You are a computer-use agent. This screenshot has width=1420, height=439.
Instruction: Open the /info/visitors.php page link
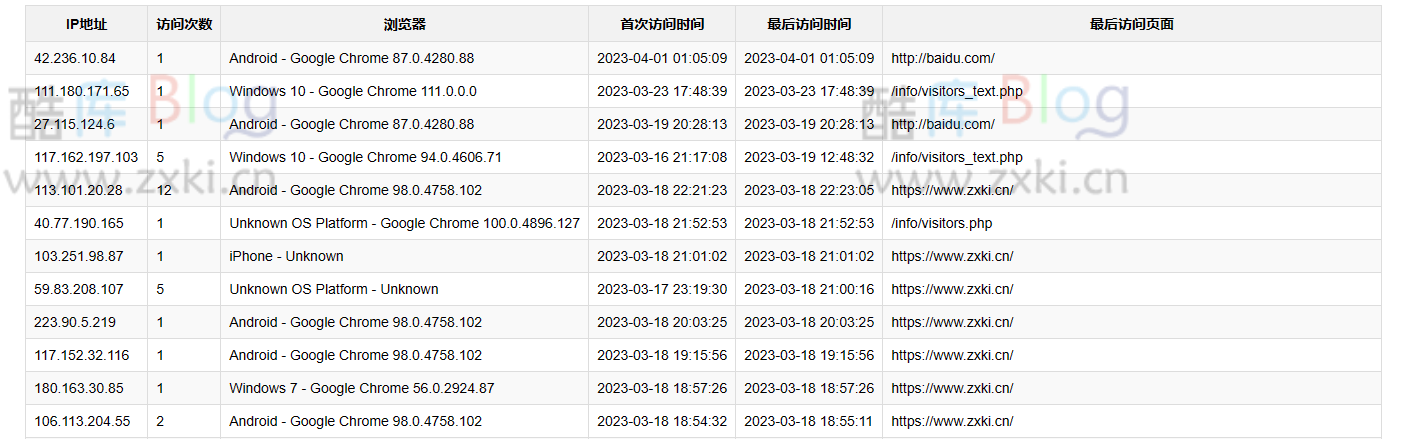coord(941,223)
